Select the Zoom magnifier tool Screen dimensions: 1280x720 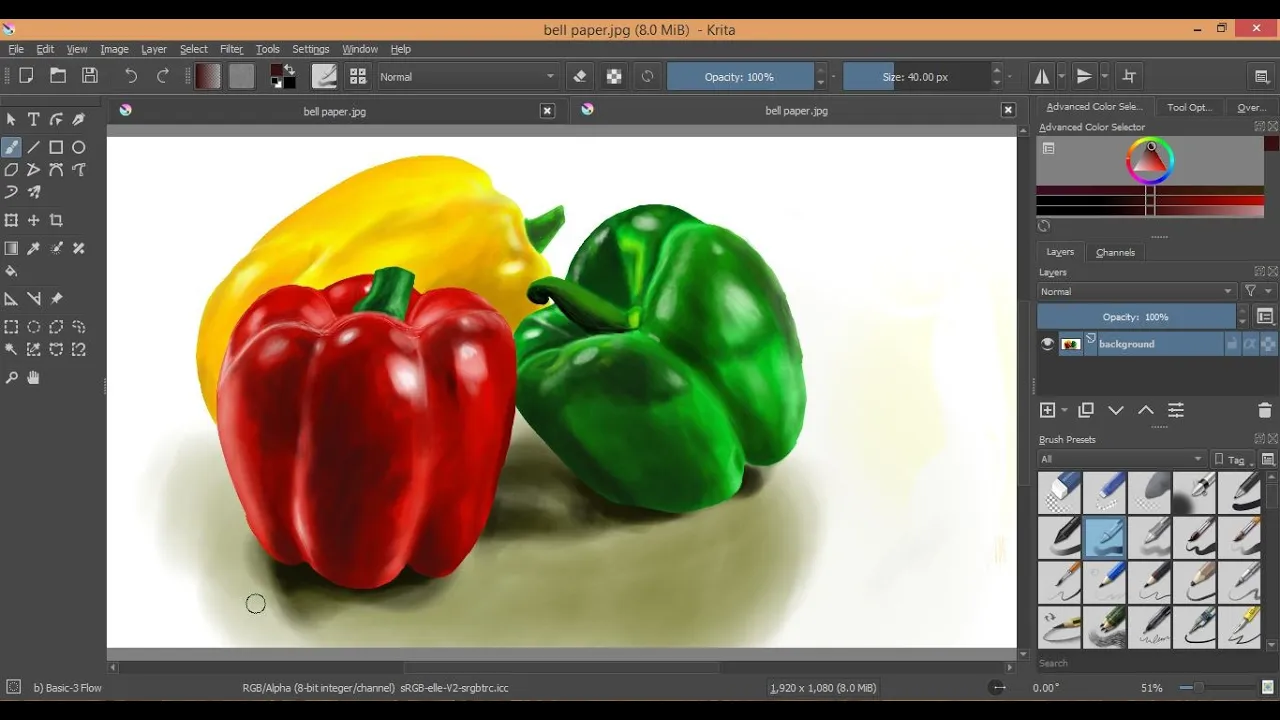pos(11,378)
